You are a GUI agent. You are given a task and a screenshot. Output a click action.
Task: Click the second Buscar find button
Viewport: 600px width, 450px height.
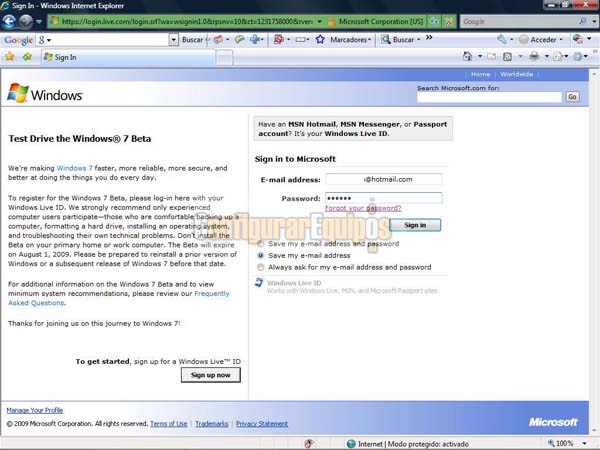click(x=401, y=39)
